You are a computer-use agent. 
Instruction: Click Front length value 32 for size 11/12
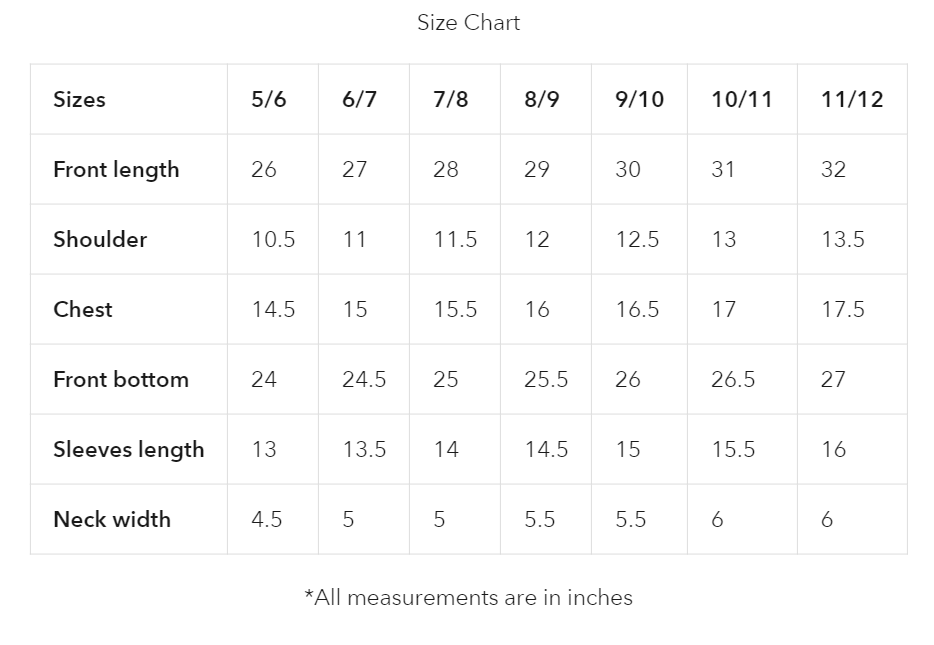(833, 170)
